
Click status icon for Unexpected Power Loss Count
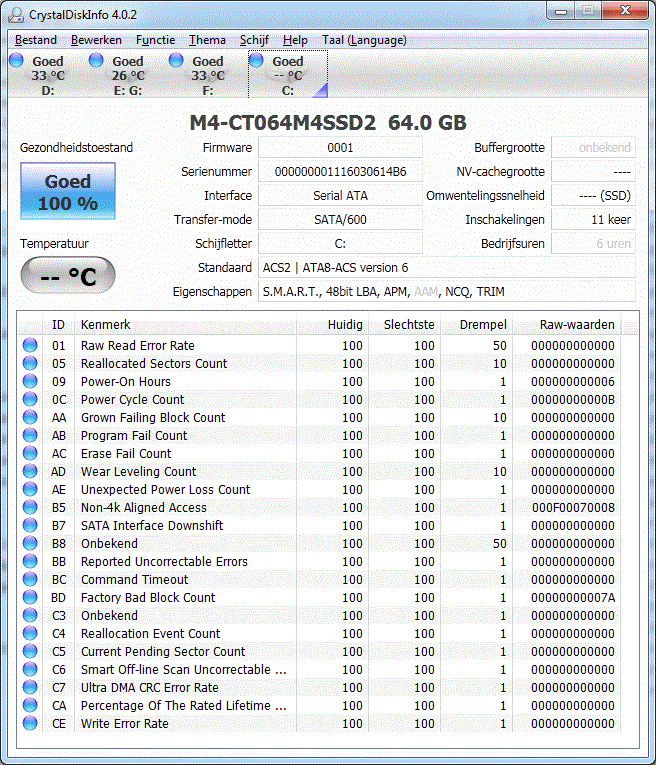pos(30,489)
